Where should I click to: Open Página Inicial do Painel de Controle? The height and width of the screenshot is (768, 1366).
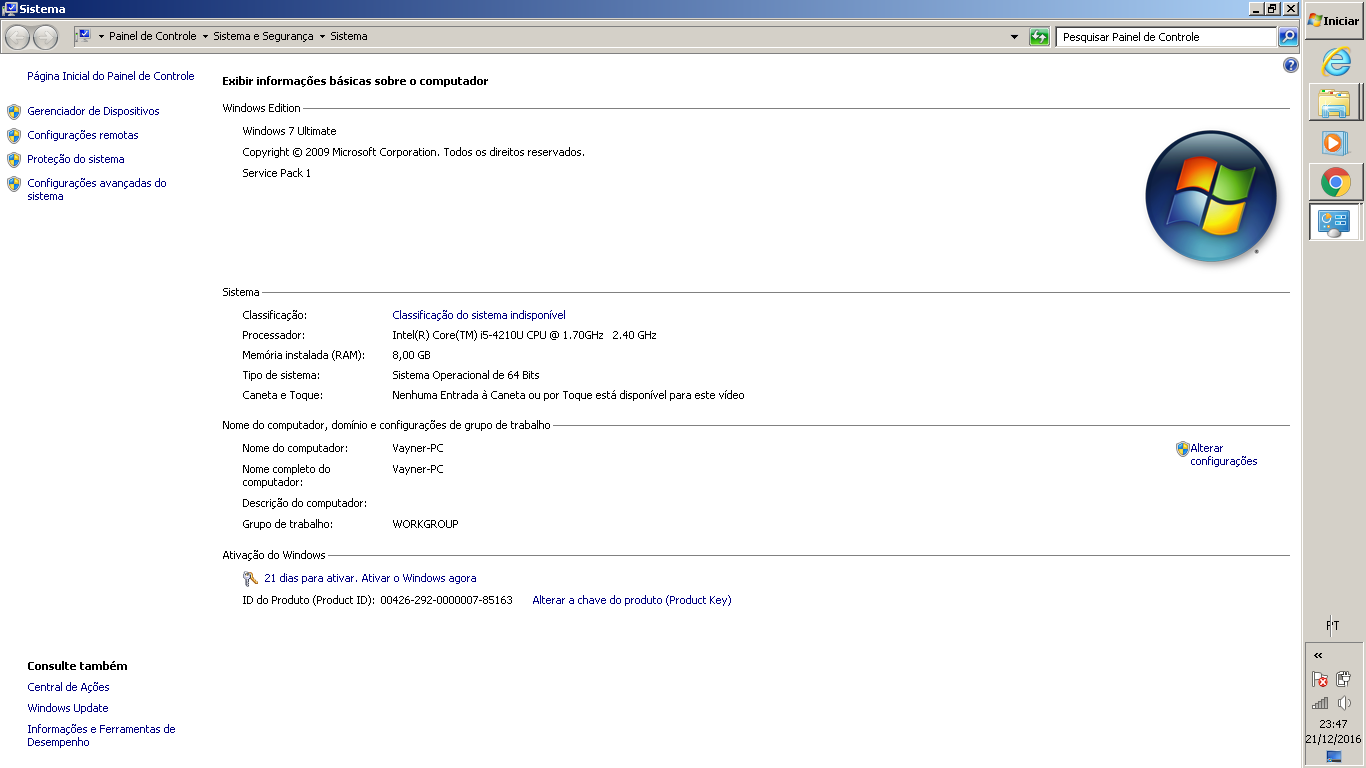111,76
